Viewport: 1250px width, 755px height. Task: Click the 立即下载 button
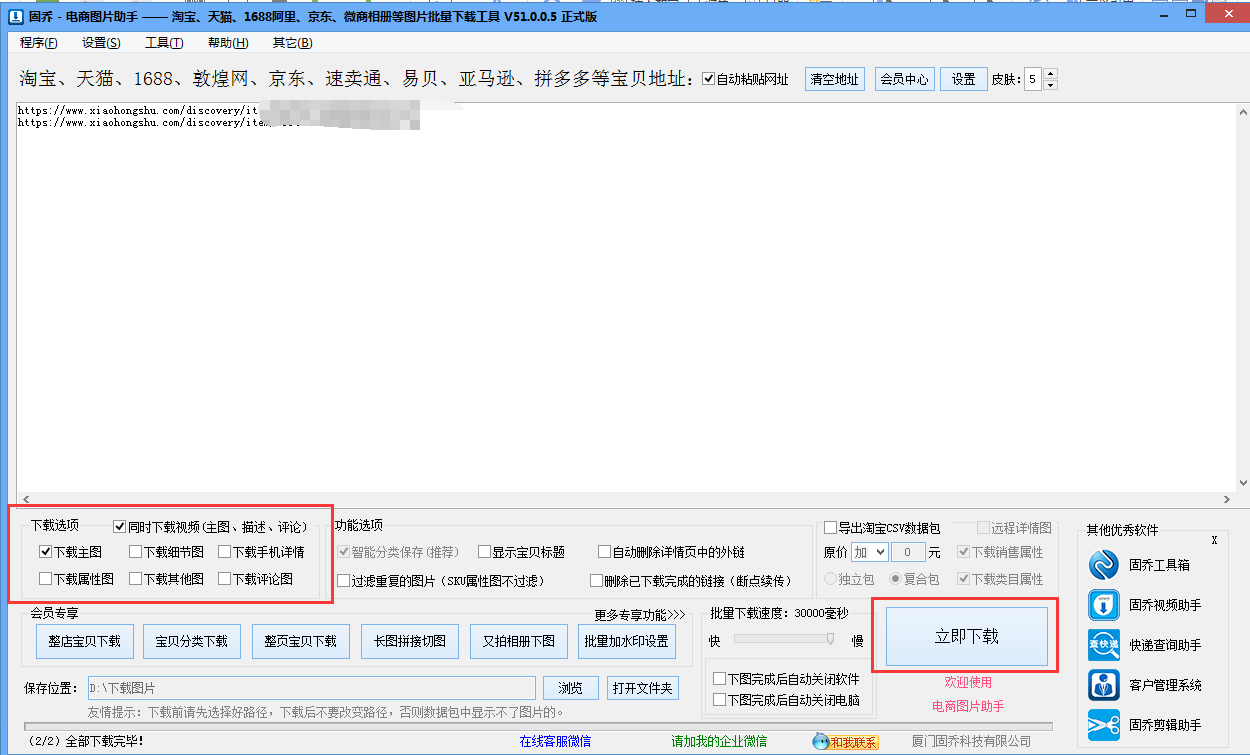click(x=966, y=637)
